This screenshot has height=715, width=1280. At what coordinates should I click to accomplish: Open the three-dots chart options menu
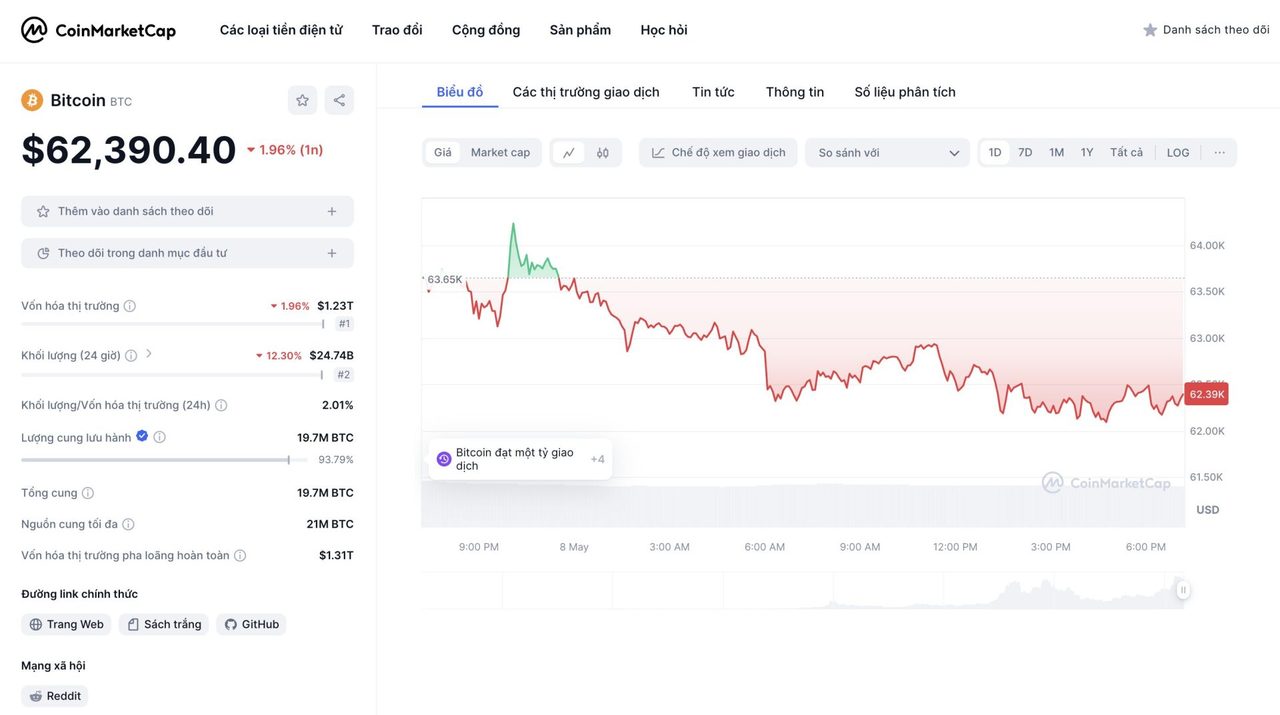1219,153
